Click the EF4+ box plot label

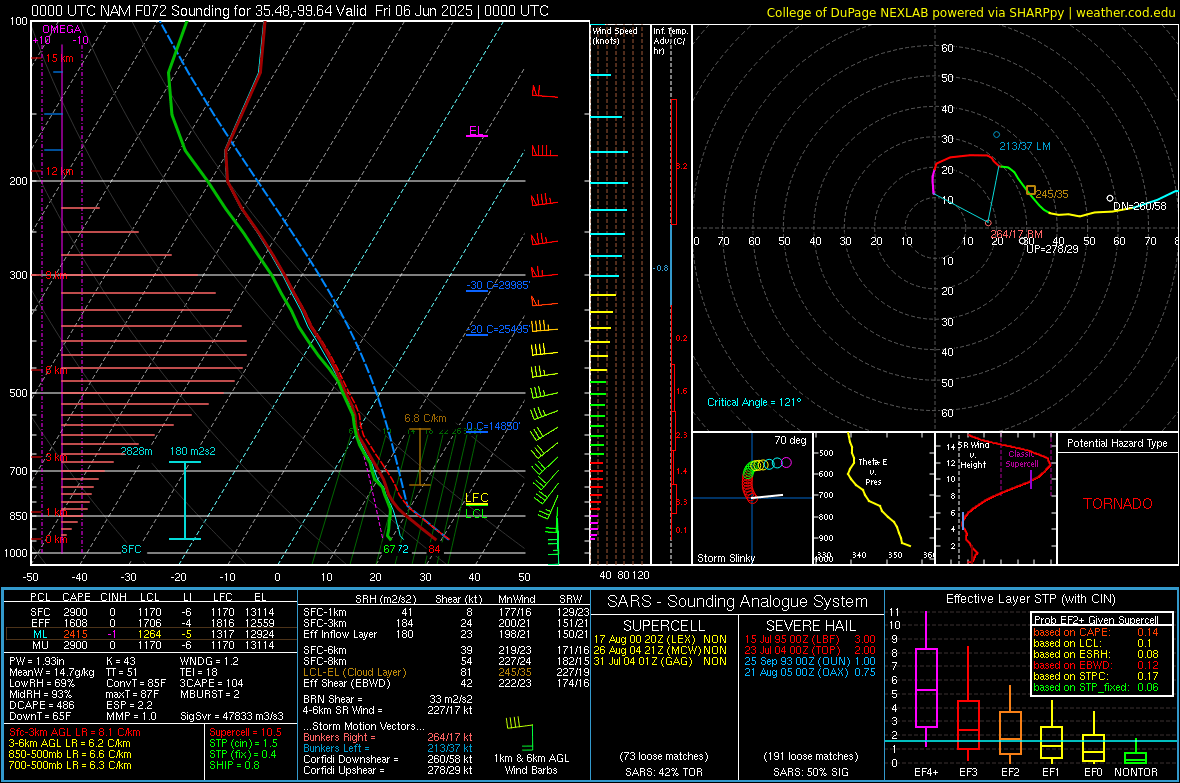pyautogui.click(x=926, y=772)
